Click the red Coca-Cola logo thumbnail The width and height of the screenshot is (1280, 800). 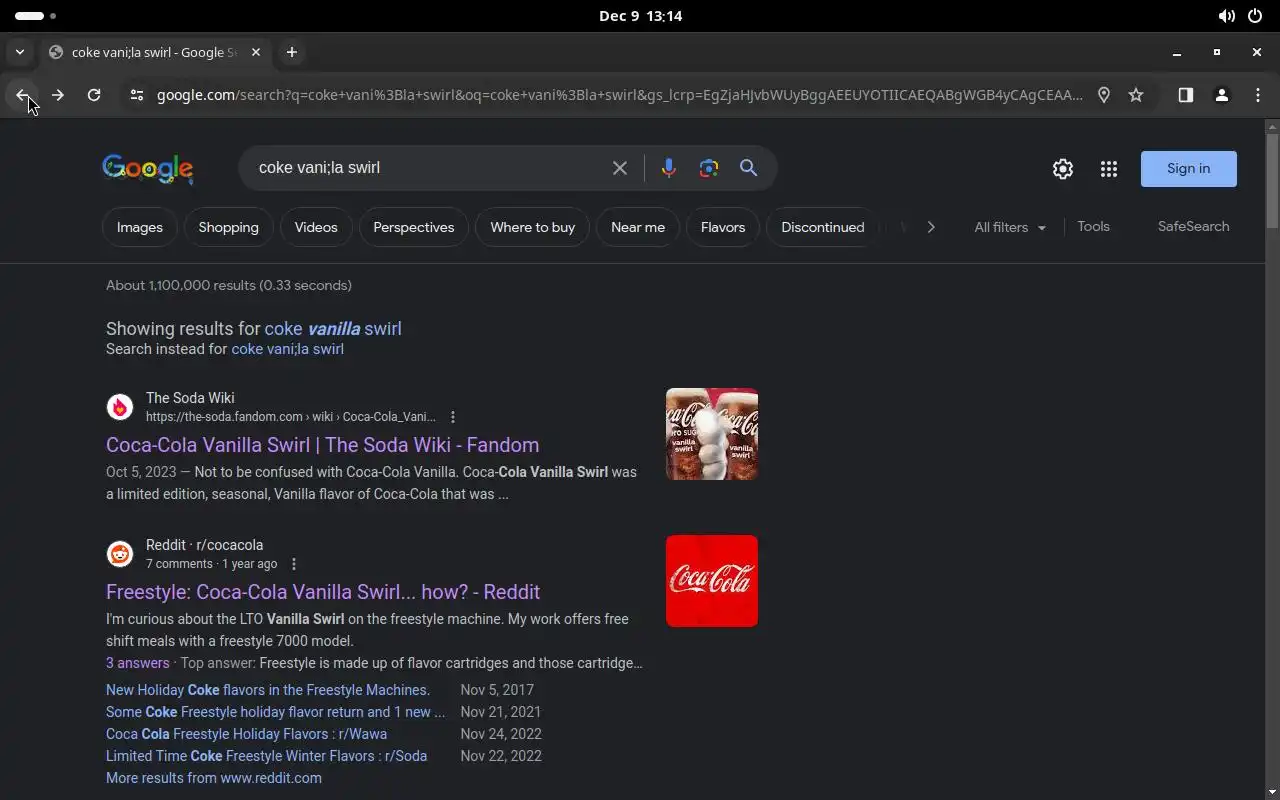pyautogui.click(x=712, y=581)
